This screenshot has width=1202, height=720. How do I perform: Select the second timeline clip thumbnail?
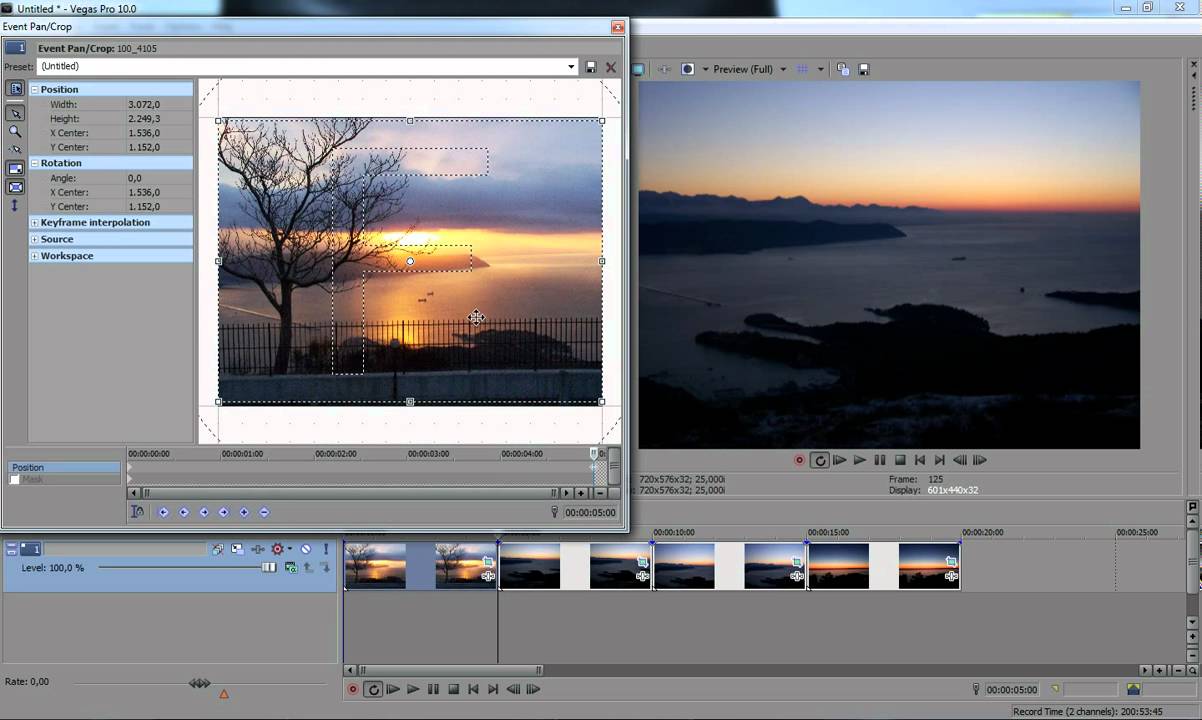(575, 566)
